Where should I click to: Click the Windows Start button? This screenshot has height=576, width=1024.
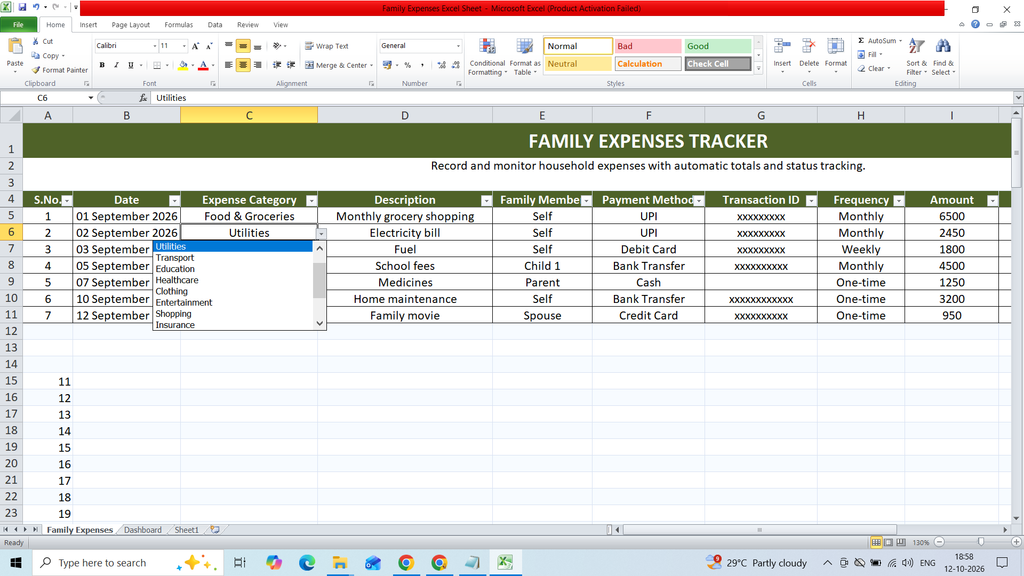click(x=16, y=562)
